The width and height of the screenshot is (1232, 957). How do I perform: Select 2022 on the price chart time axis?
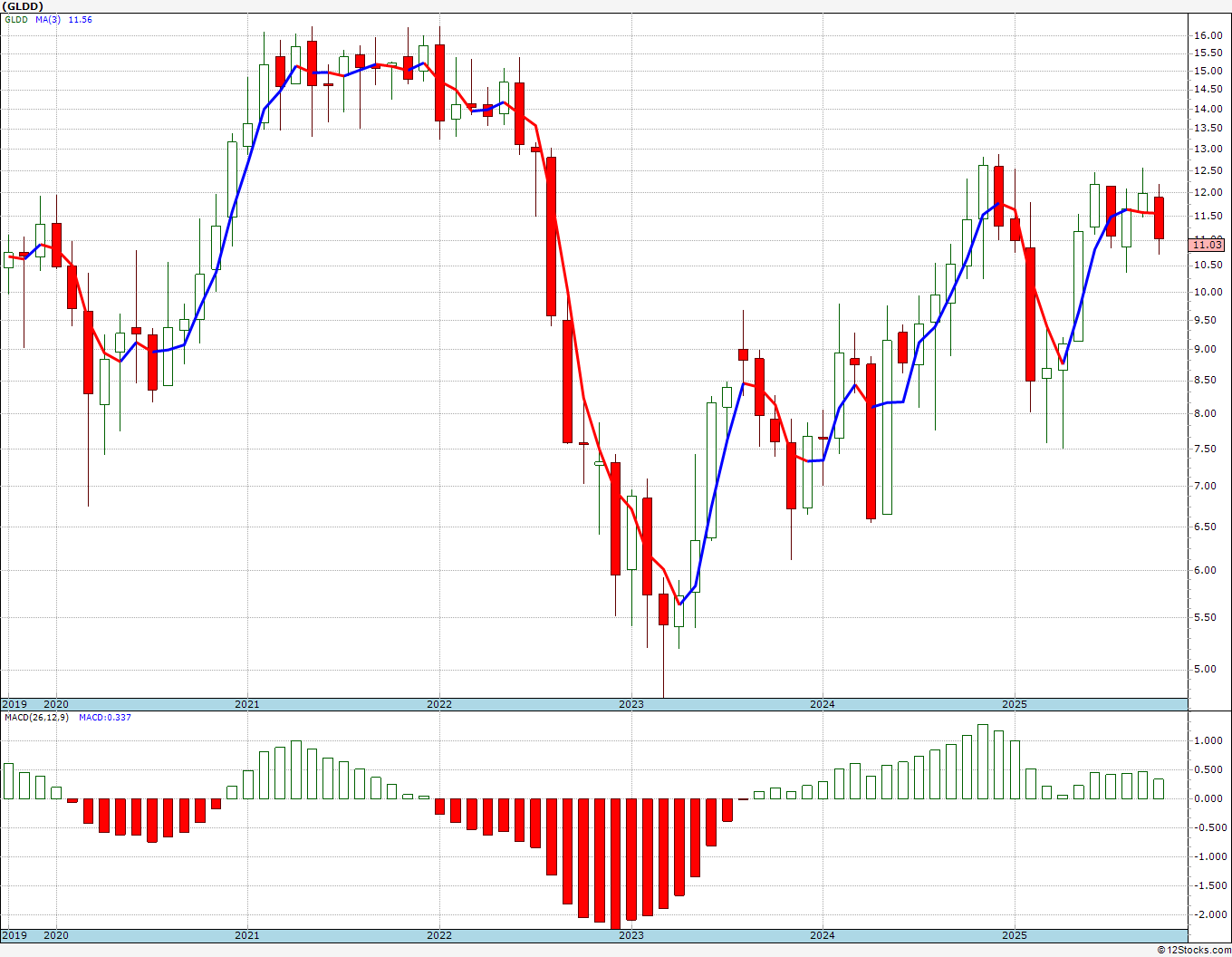point(439,704)
